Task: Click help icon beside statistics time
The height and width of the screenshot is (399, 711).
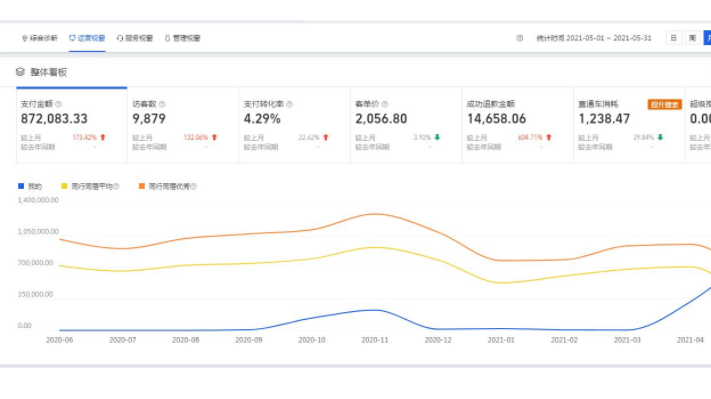Action: coord(520,38)
